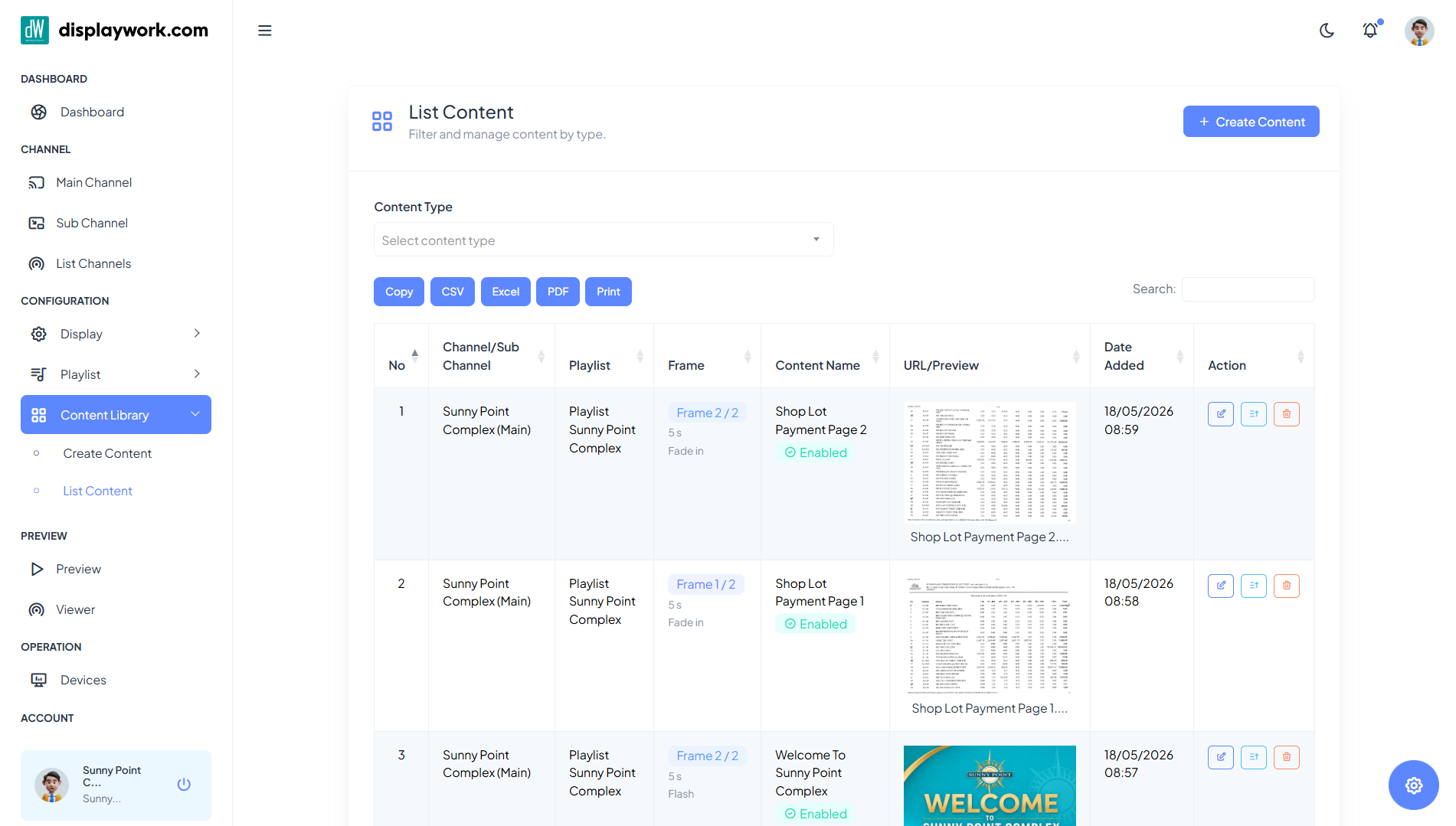Open the Welcome banner thumbnail
Screen dimensions: 1456x826
[990, 785]
